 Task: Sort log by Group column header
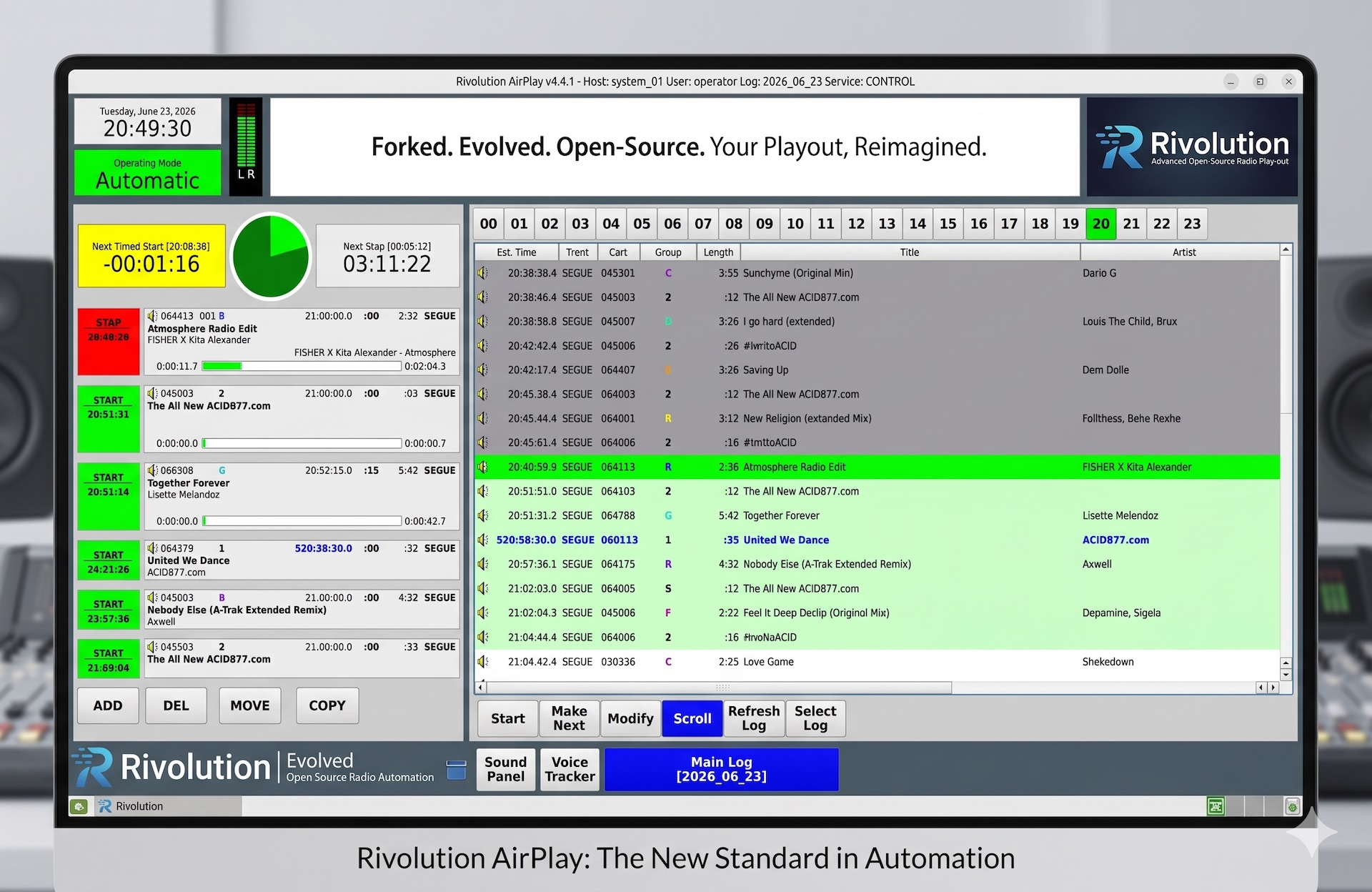[668, 252]
